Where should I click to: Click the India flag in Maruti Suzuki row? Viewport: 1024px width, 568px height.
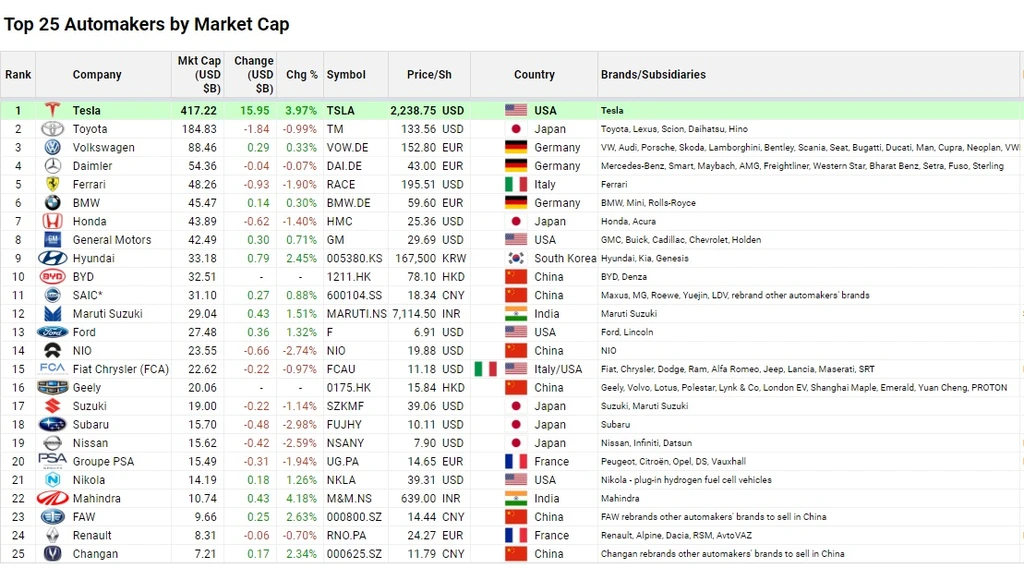tap(516, 313)
